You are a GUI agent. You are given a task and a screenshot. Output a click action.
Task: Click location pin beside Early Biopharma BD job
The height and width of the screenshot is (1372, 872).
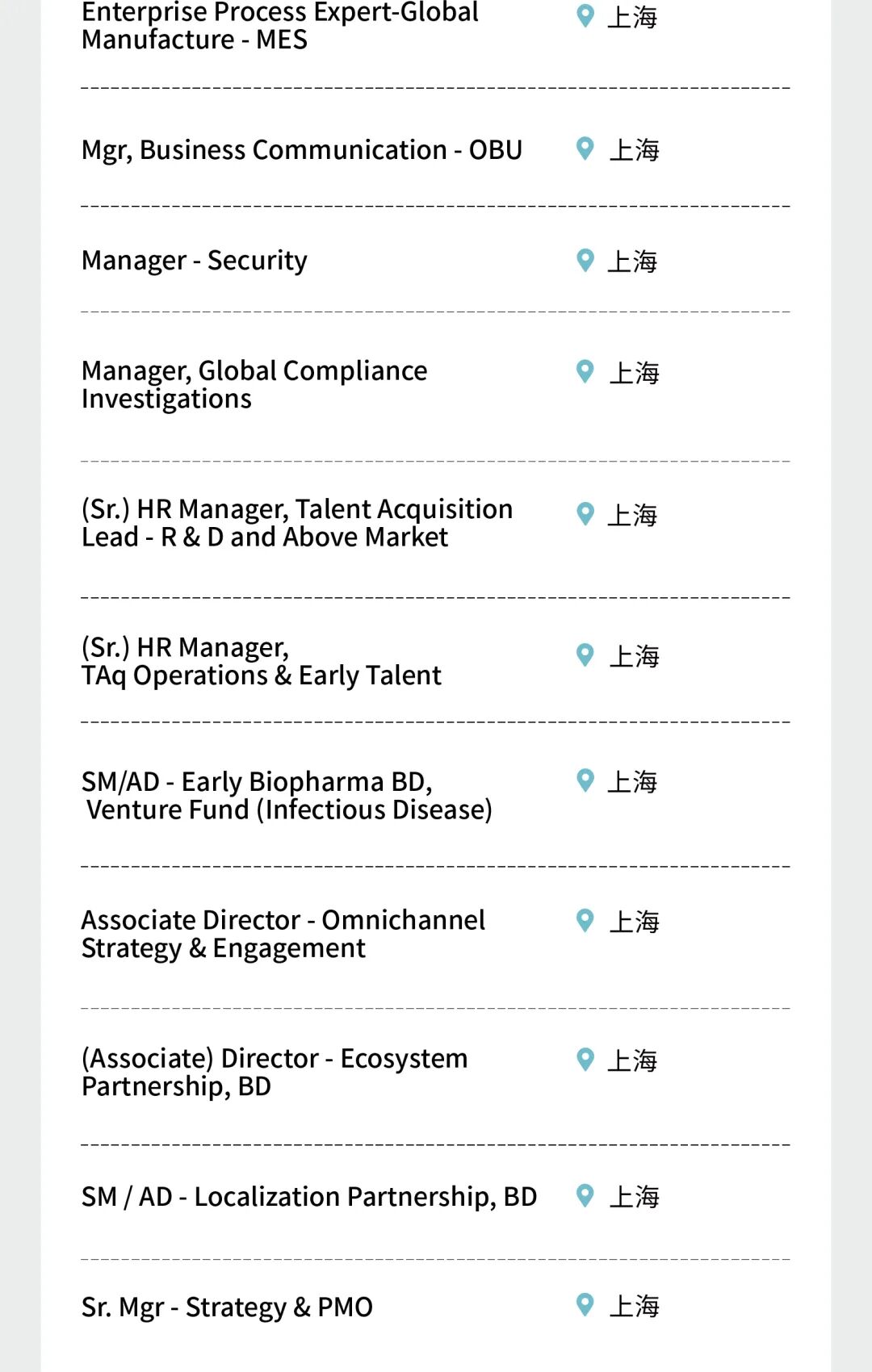585,780
